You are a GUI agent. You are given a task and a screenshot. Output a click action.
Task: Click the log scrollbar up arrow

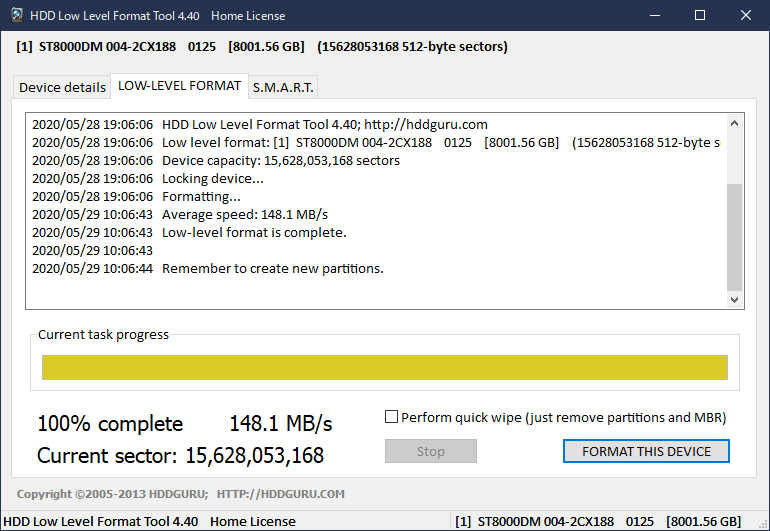coord(734,123)
